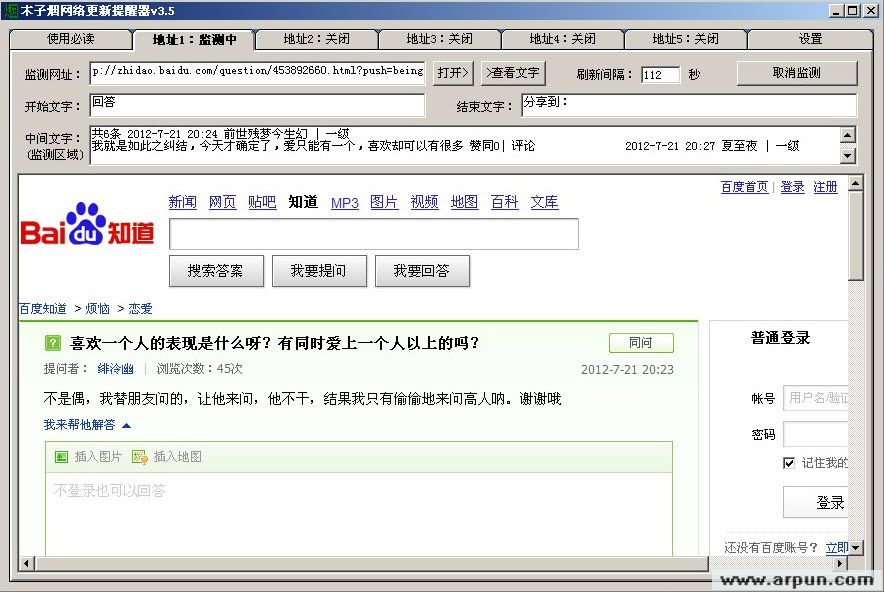Click the insert map icon (插入地图)

click(x=140, y=457)
